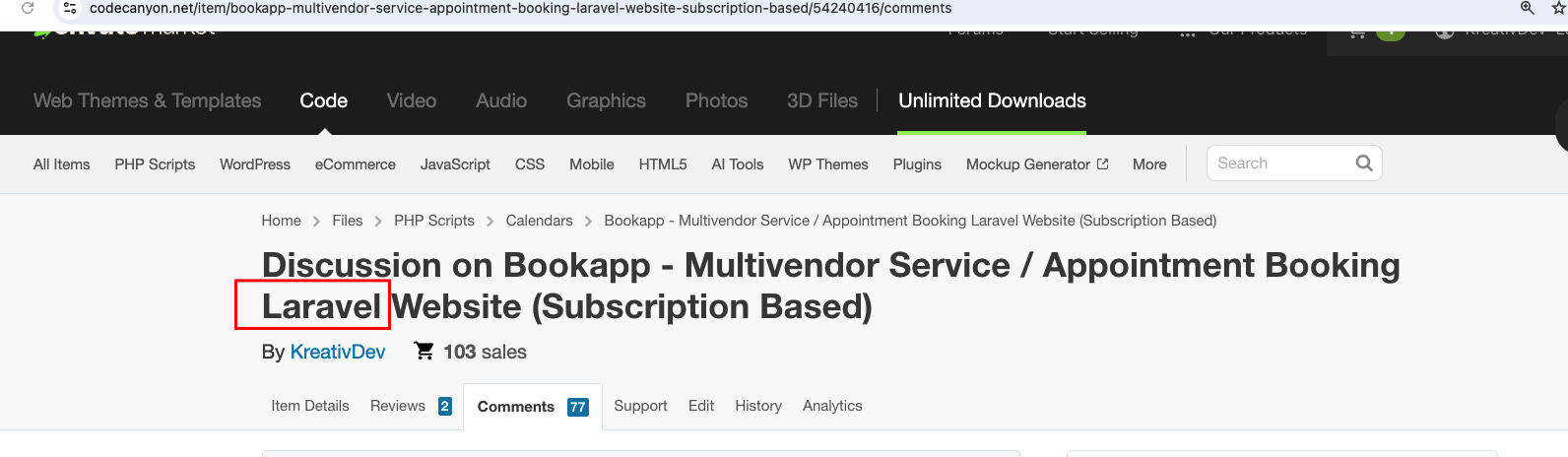Open the WP Themes subcategory
Image resolution: width=1568 pixels, height=457 pixels.
tap(828, 164)
